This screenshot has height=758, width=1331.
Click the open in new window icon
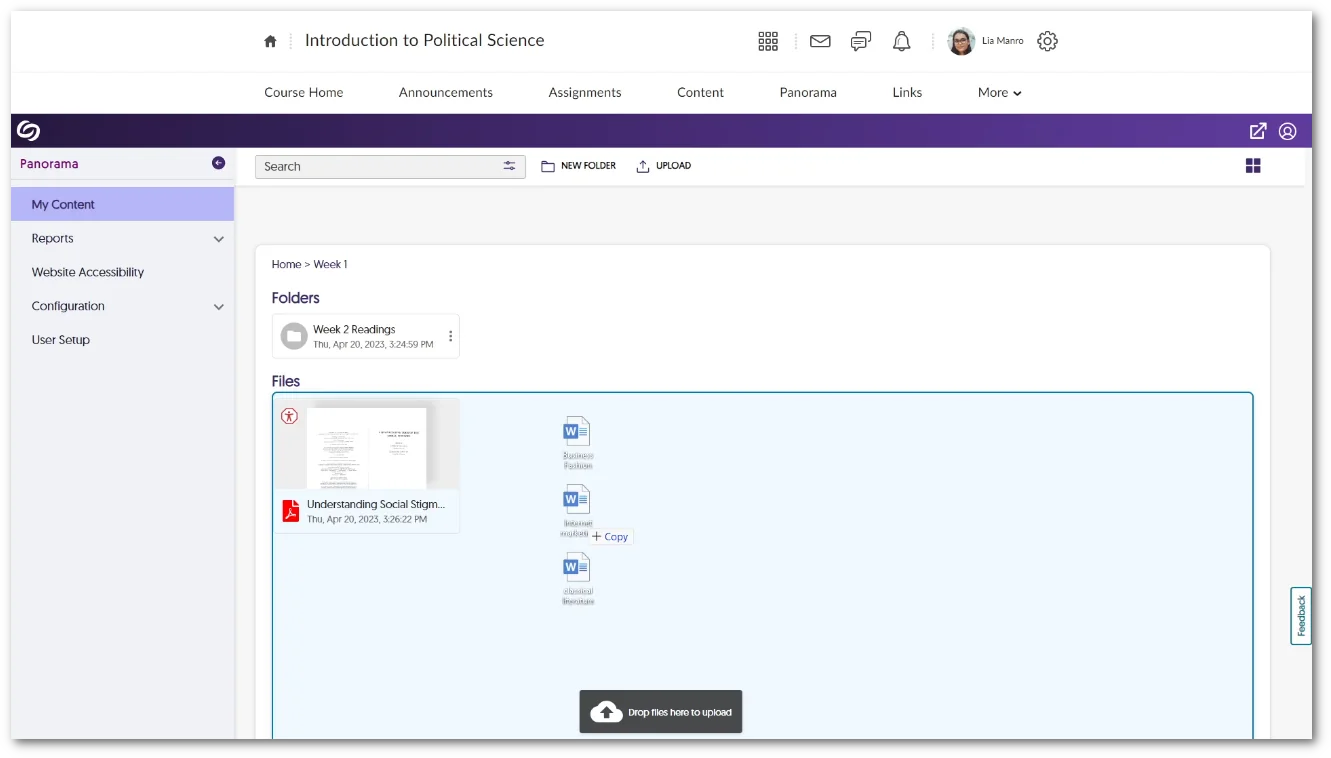[1258, 131]
